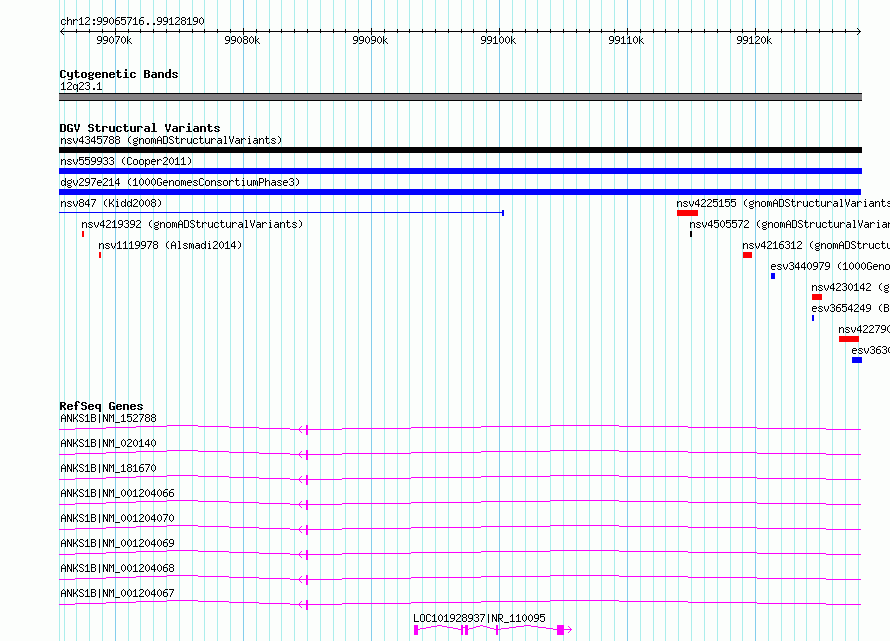
Task: Select the exon marker on NM_020140 transcript
Action: click(x=307, y=455)
